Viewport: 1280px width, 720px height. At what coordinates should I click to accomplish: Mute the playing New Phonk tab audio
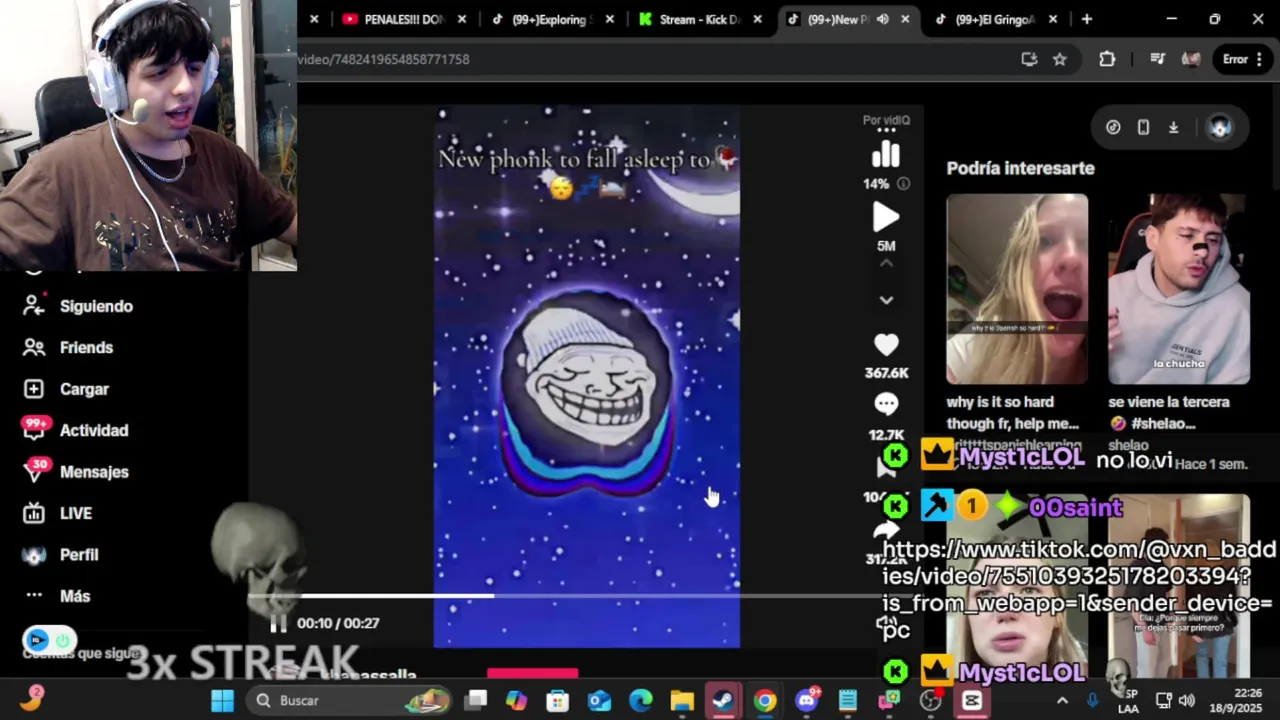click(x=883, y=19)
